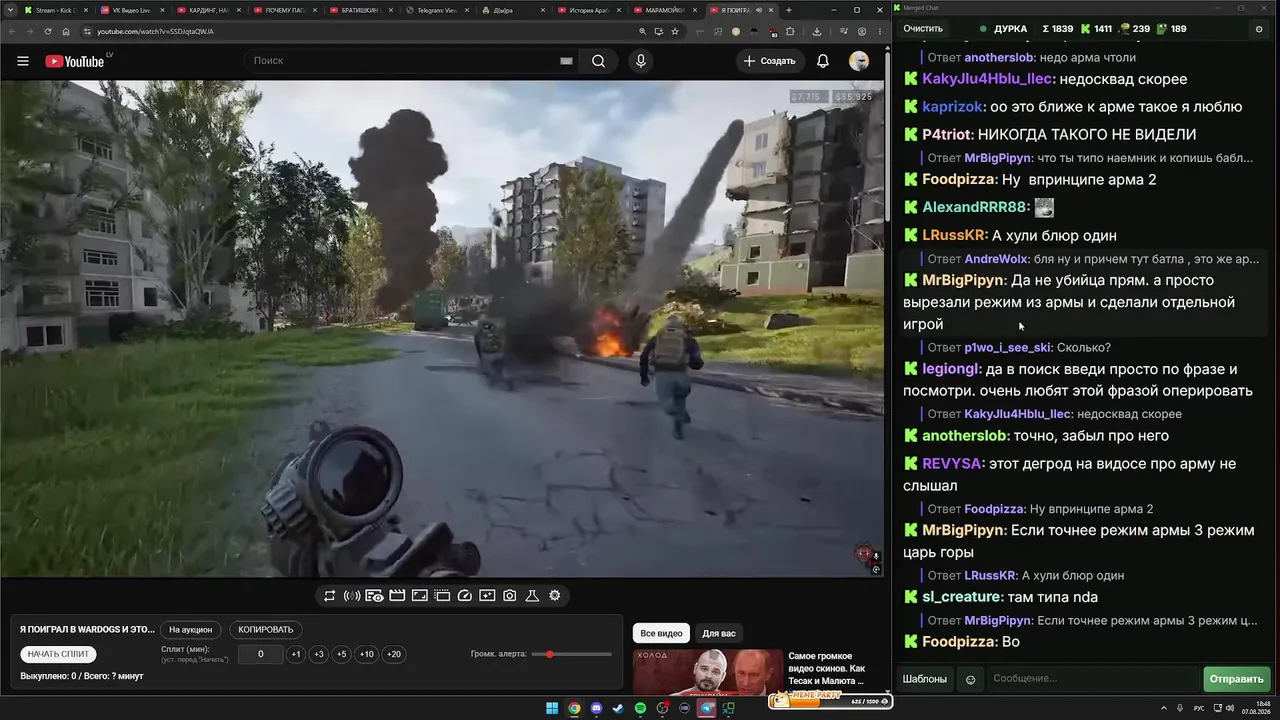
Task: Open the YouTube account avatar menu
Action: click(859, 61)
